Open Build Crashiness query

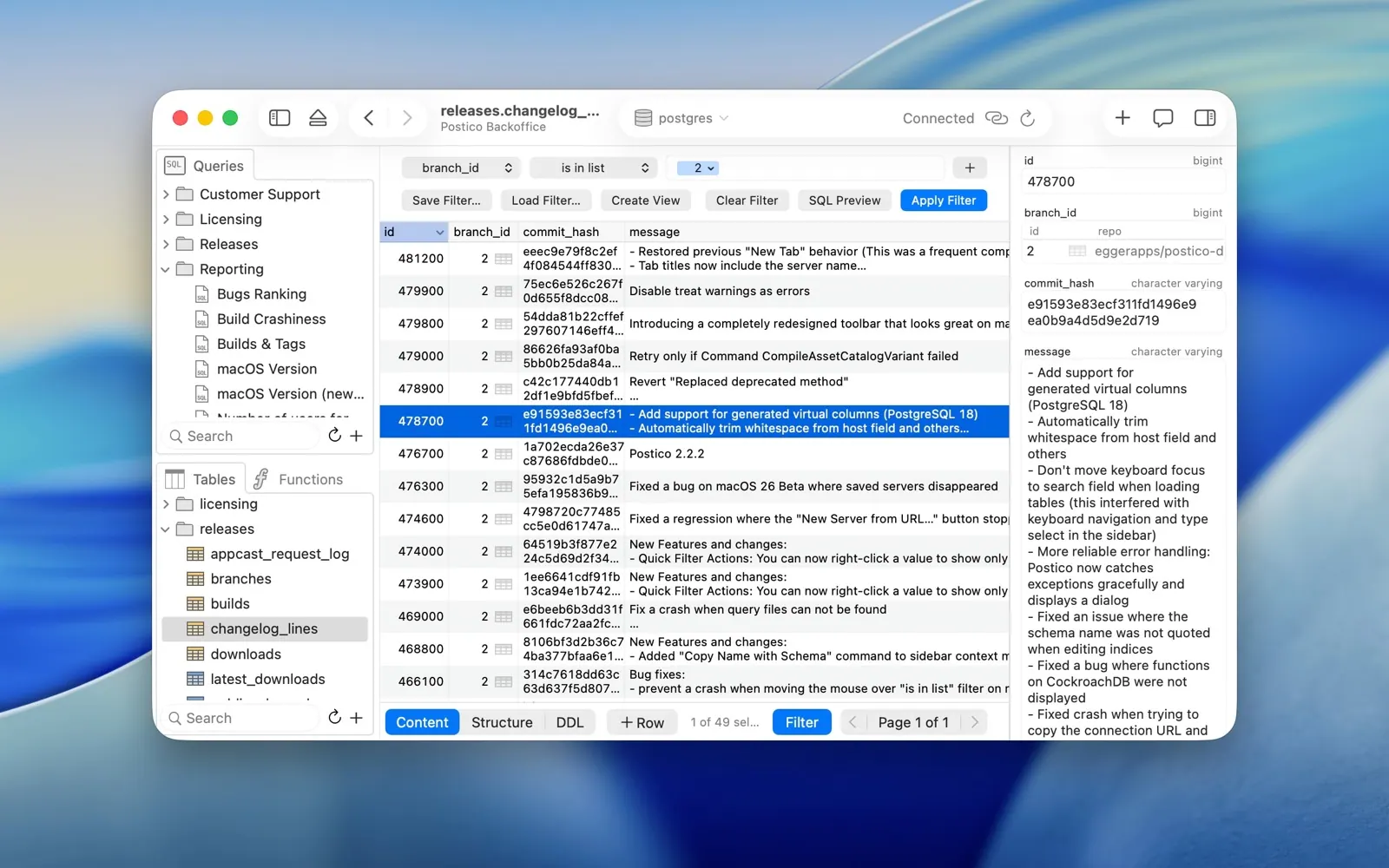pos(271,319)
